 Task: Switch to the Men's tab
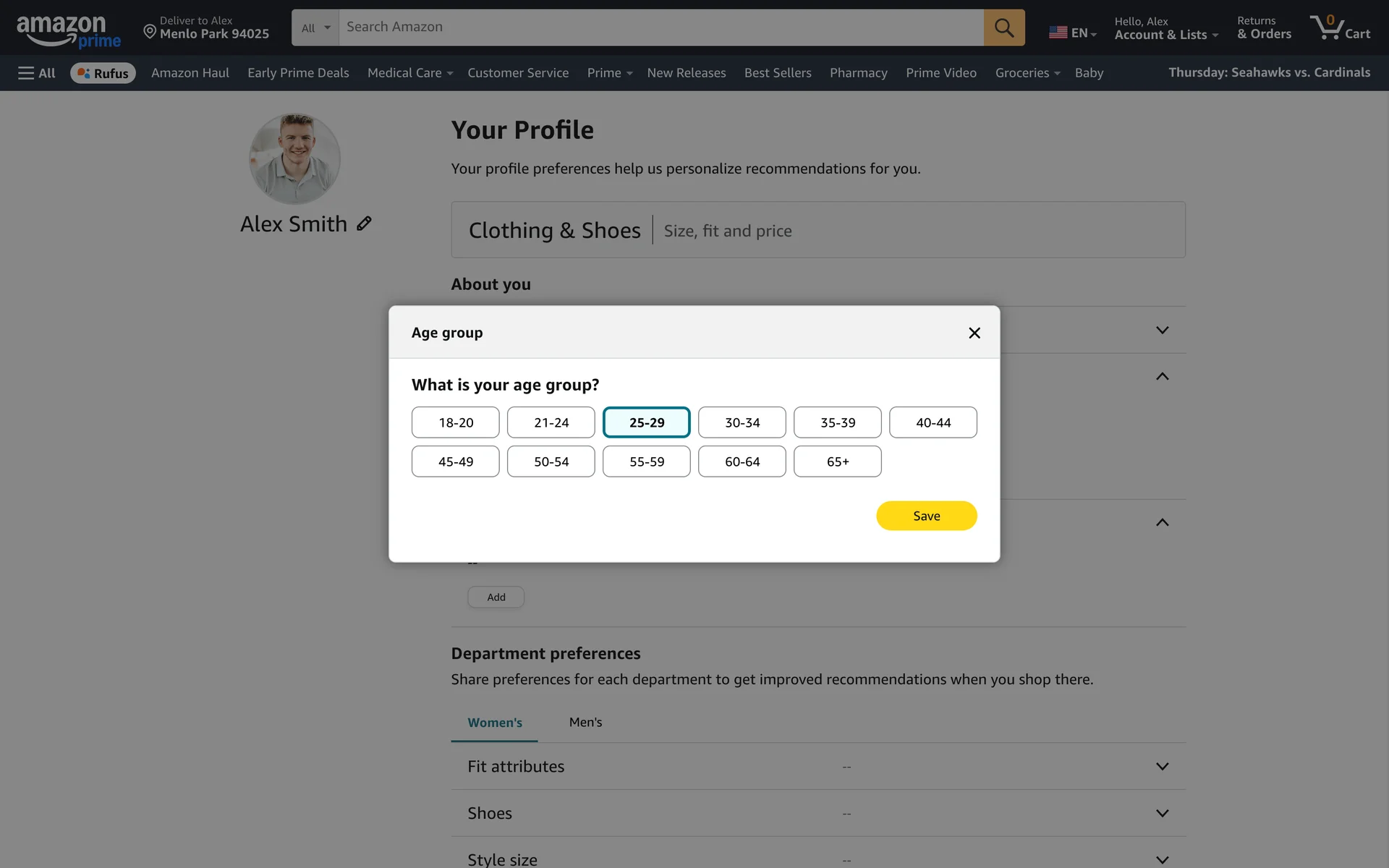point(585,722)
